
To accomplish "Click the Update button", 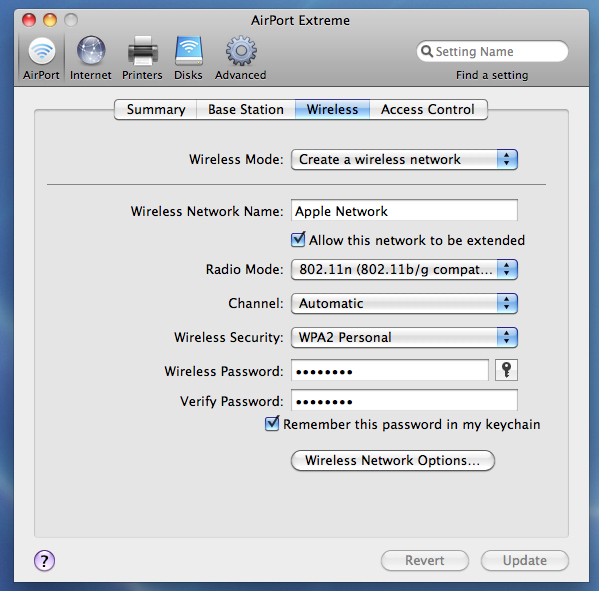I will click(525, 560).
